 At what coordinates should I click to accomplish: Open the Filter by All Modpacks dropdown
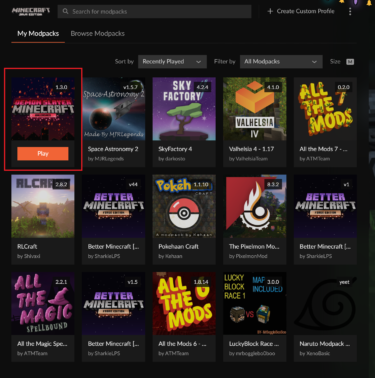(281, 62)
